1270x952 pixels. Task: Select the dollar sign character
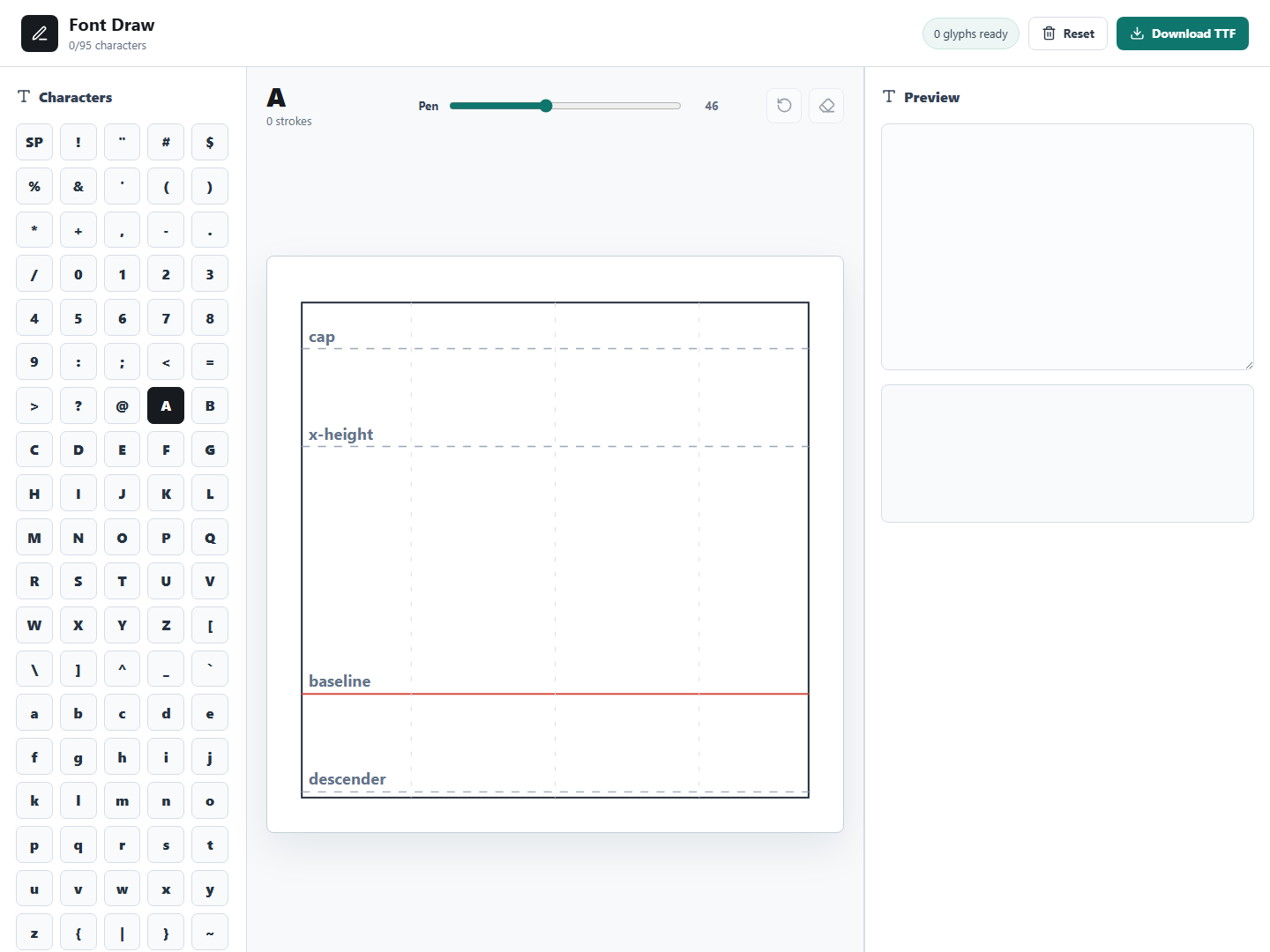point(210,142)
